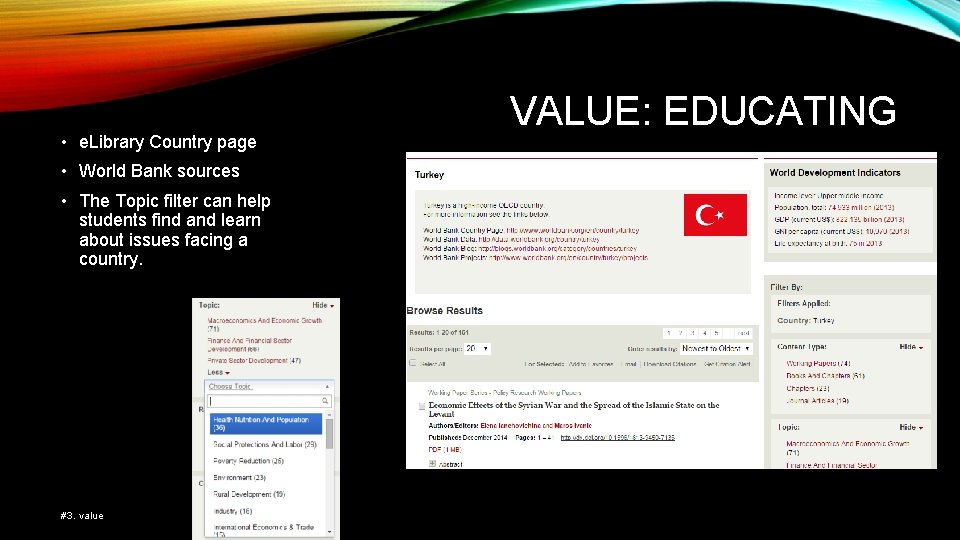Viewport: 960px width, 540px height.
Task: Click Private Sector Development (47)
Action: click(x=254, y=361)
